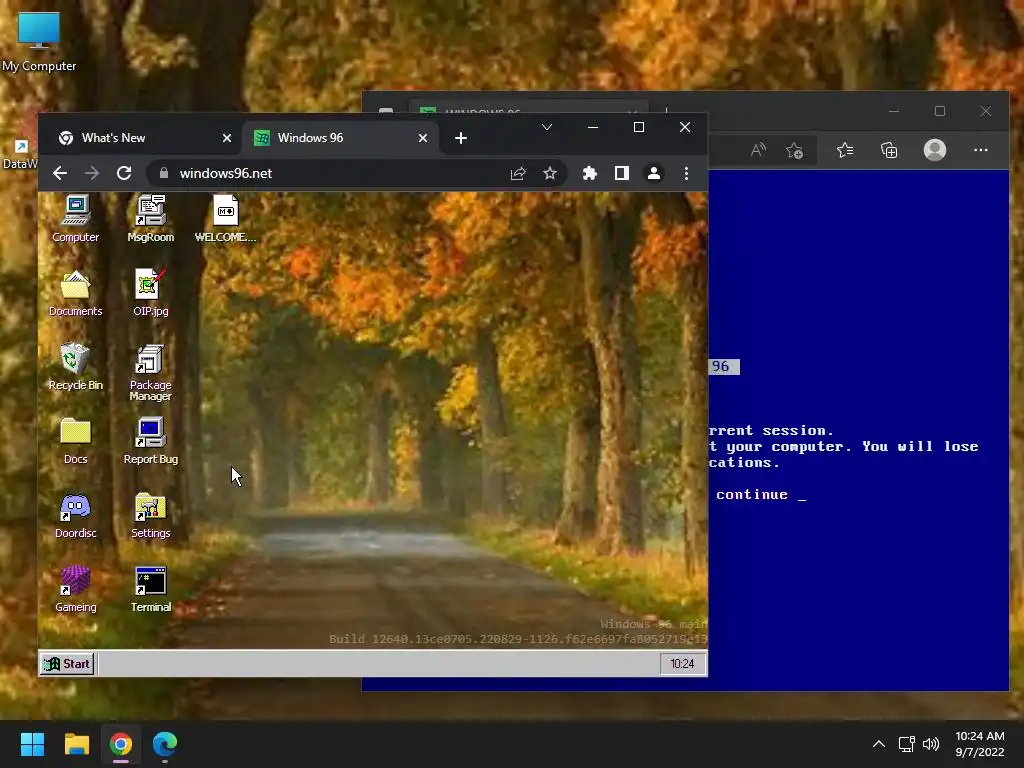Open the Docs folder icon

(76, 441)
